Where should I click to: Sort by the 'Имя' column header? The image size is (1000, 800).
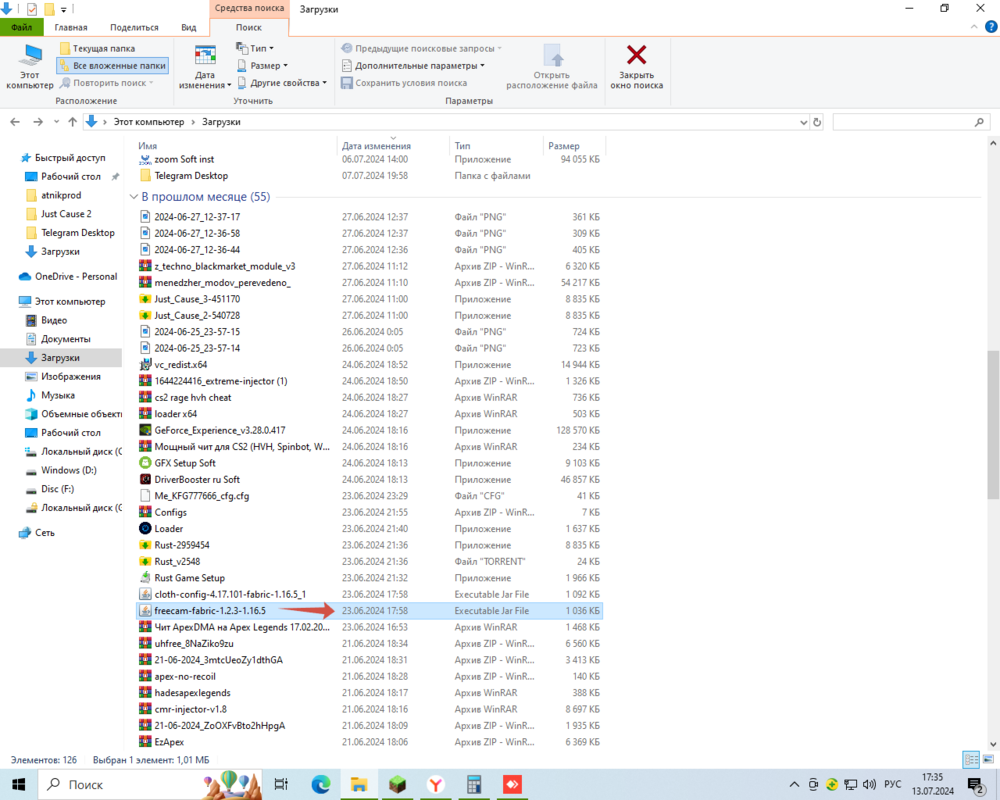[x=147, y=145]
